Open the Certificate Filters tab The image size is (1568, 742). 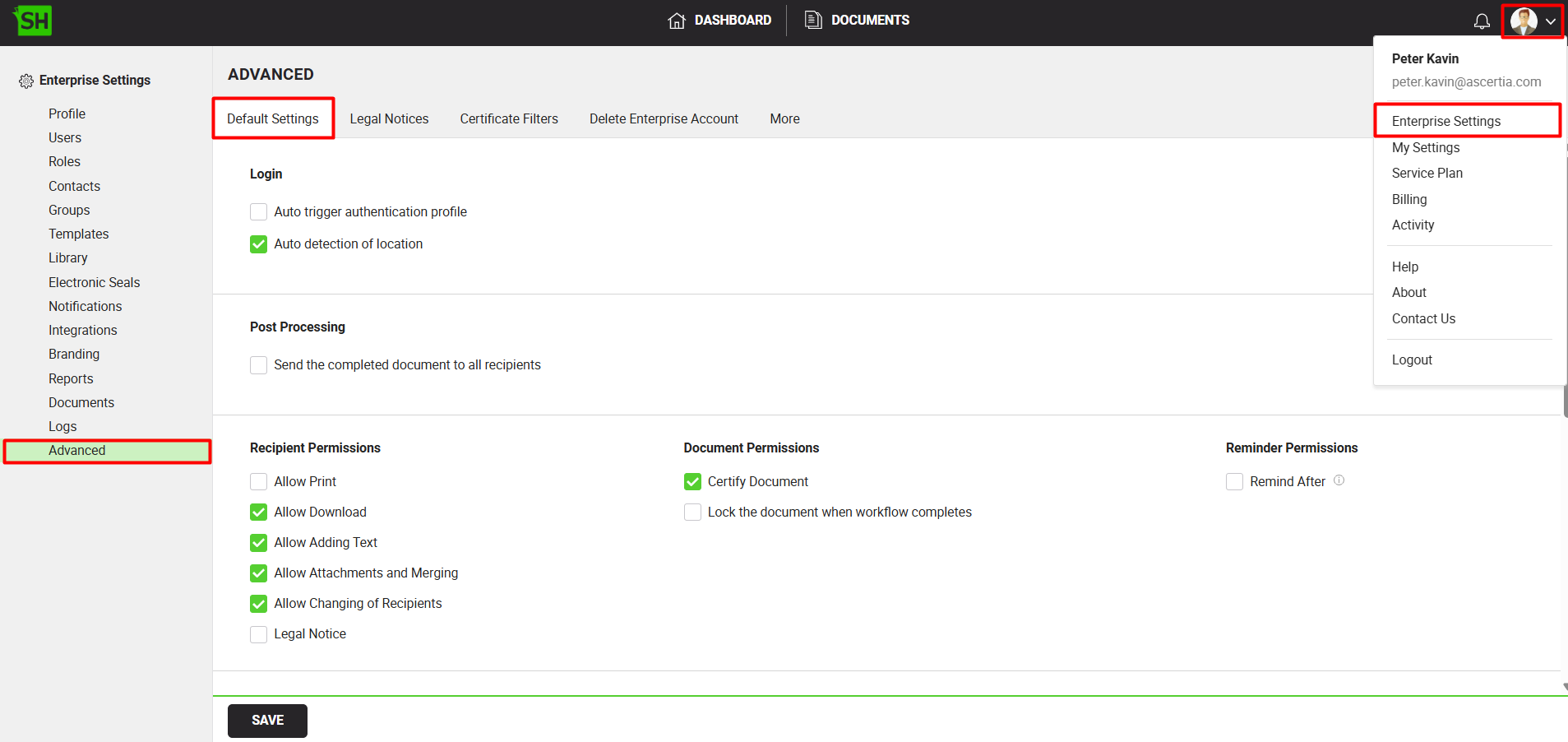click(508, 118)
